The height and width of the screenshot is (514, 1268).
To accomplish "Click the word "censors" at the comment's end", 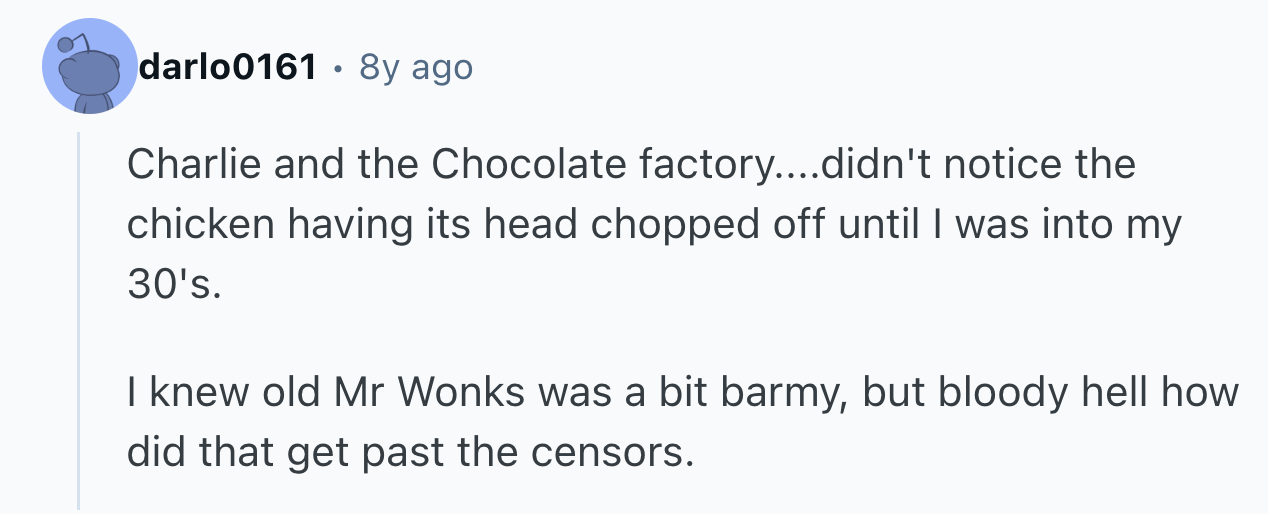I will [609, 452].
